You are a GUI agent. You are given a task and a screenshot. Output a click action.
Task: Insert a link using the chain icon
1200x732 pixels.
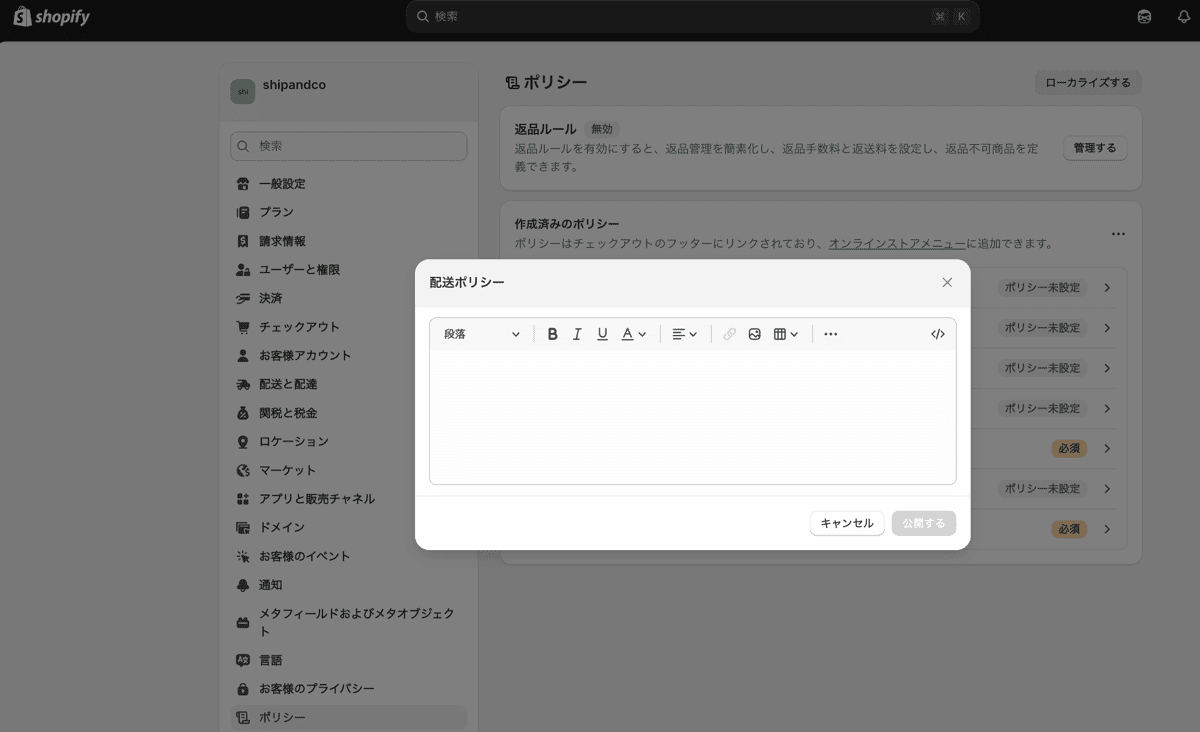[x=729, y=333]
